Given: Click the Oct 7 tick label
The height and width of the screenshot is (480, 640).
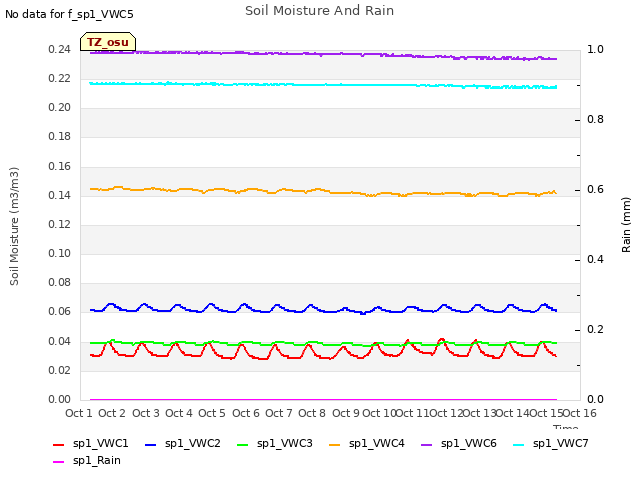Looking at the screenshot, I should coord(279,413).
